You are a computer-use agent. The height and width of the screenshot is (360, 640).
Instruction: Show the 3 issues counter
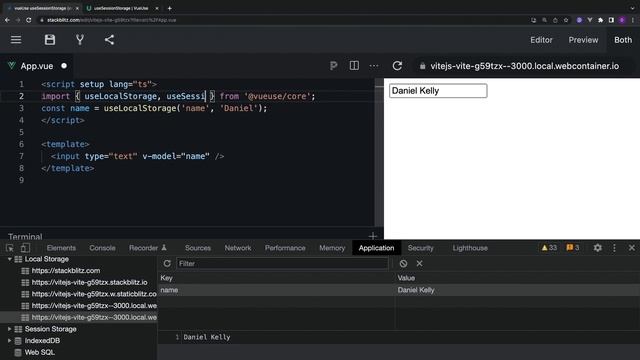[x=573, y=248]
